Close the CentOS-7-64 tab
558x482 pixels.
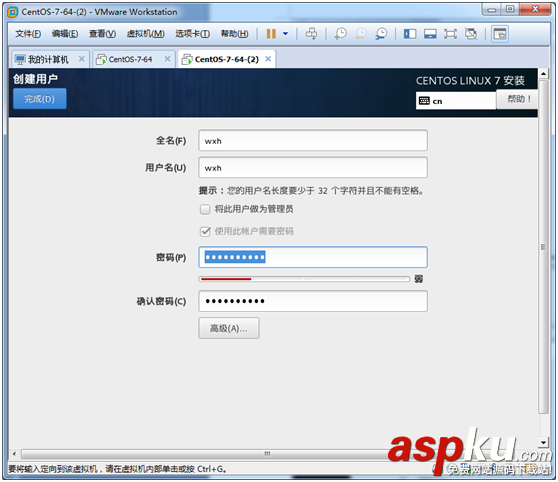(167, 59)
